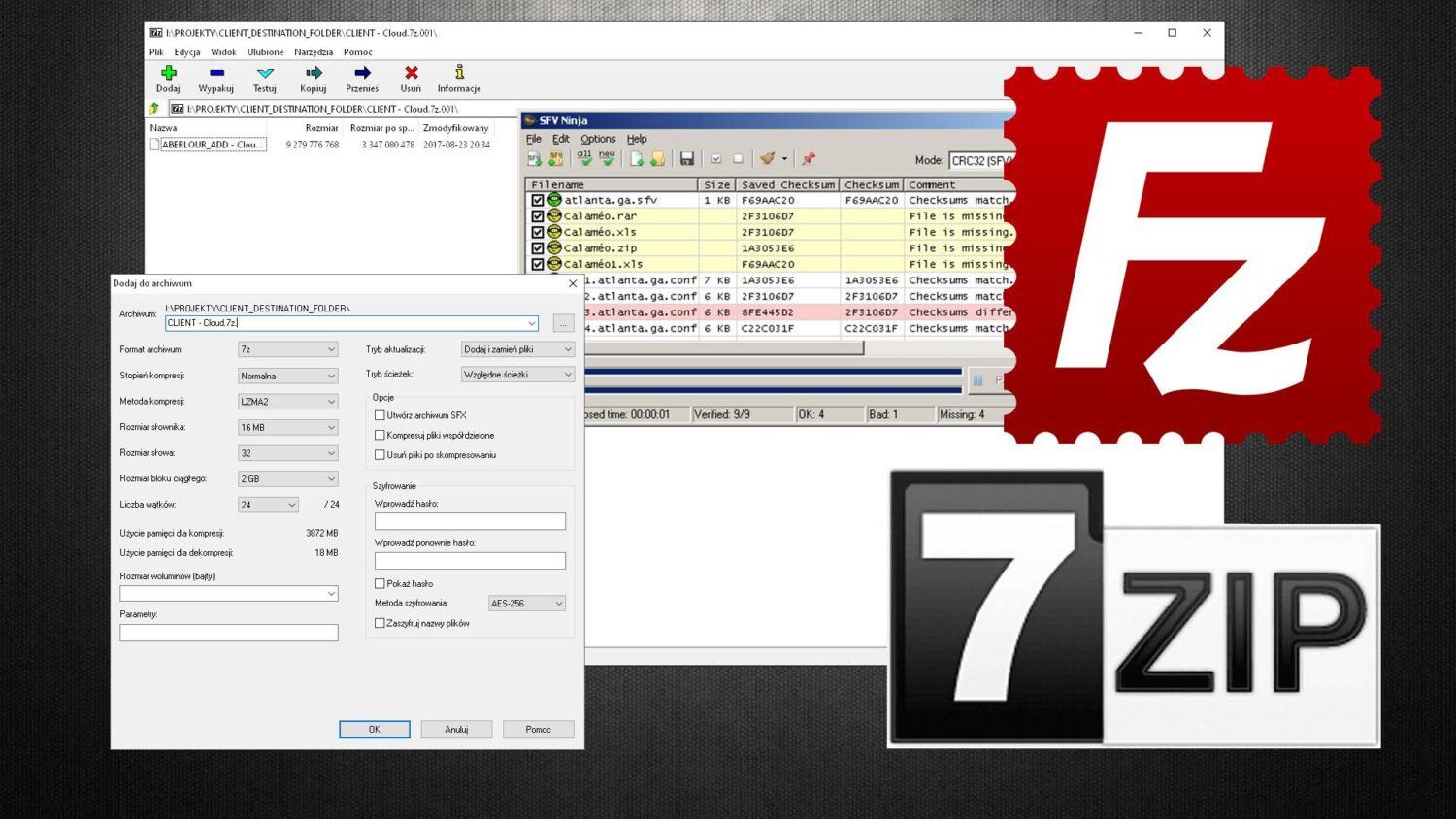This screenshot has width=1456, height=819.
Task: Open the Narzędzia menu in 7-Zip
Action: tap(314, 52)
